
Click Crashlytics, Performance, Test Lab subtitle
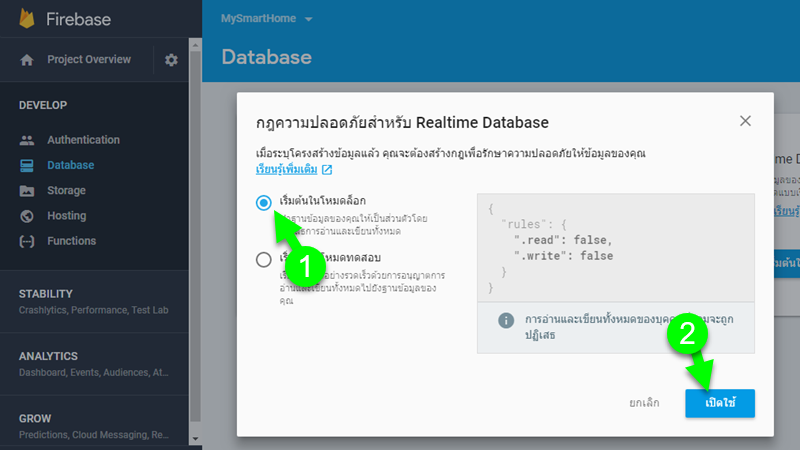(x=93, y=310)
